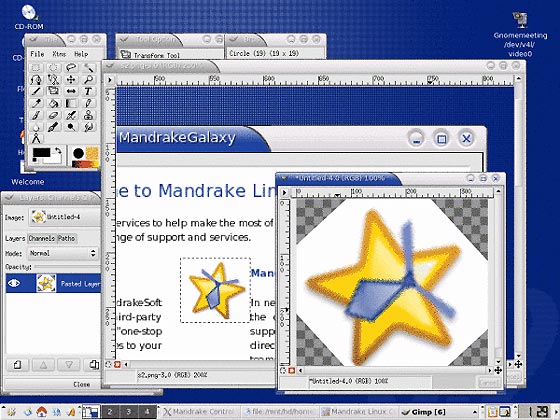This screenshot has width=560, height=420.
Task: Choose the Text tool marked T
Action: (89, 91)
